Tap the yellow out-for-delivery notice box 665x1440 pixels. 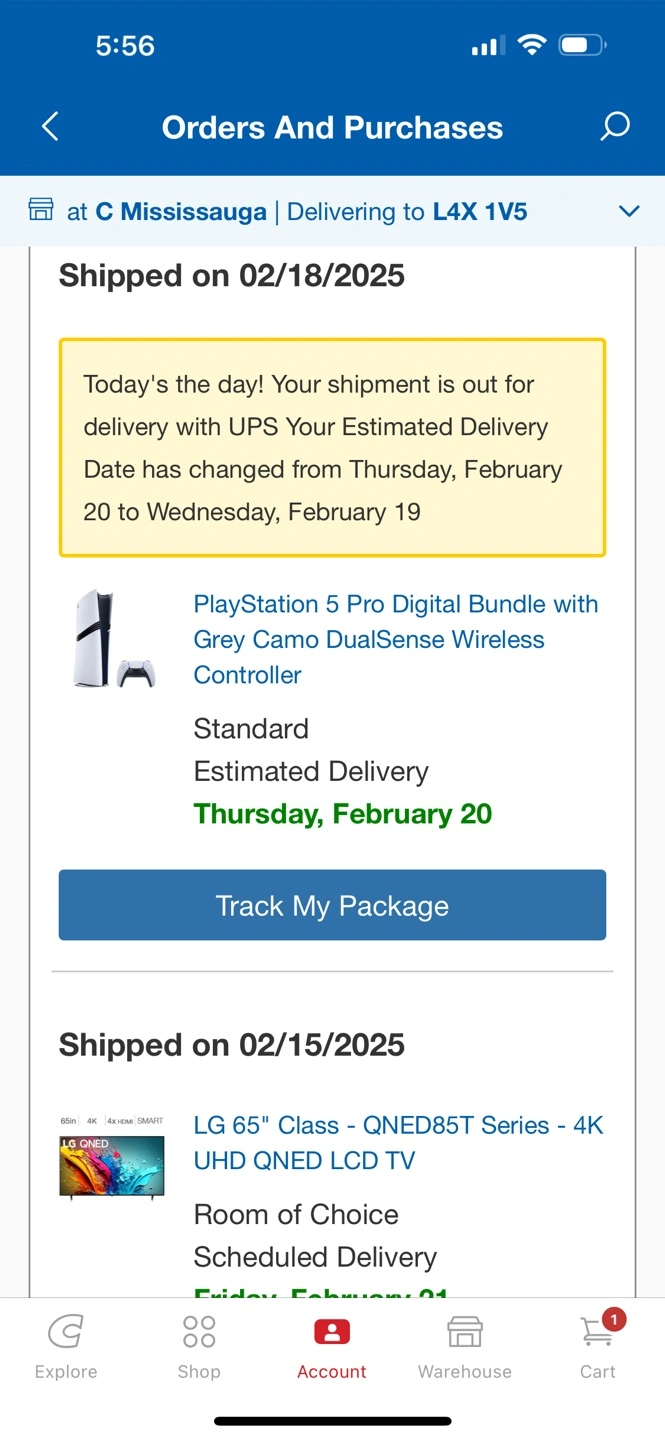(x=332, y=448)
